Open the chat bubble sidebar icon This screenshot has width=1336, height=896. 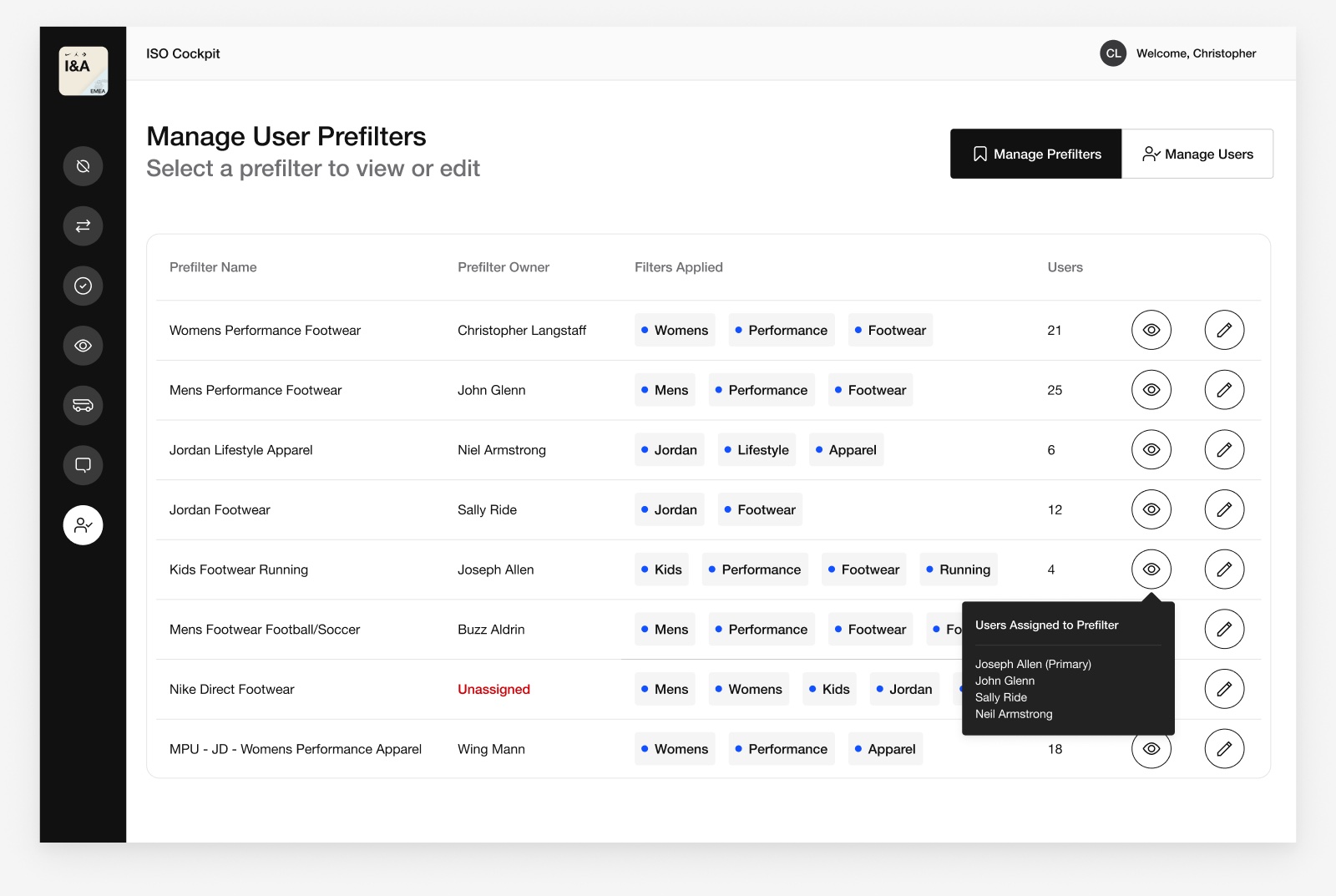[83, 465]
